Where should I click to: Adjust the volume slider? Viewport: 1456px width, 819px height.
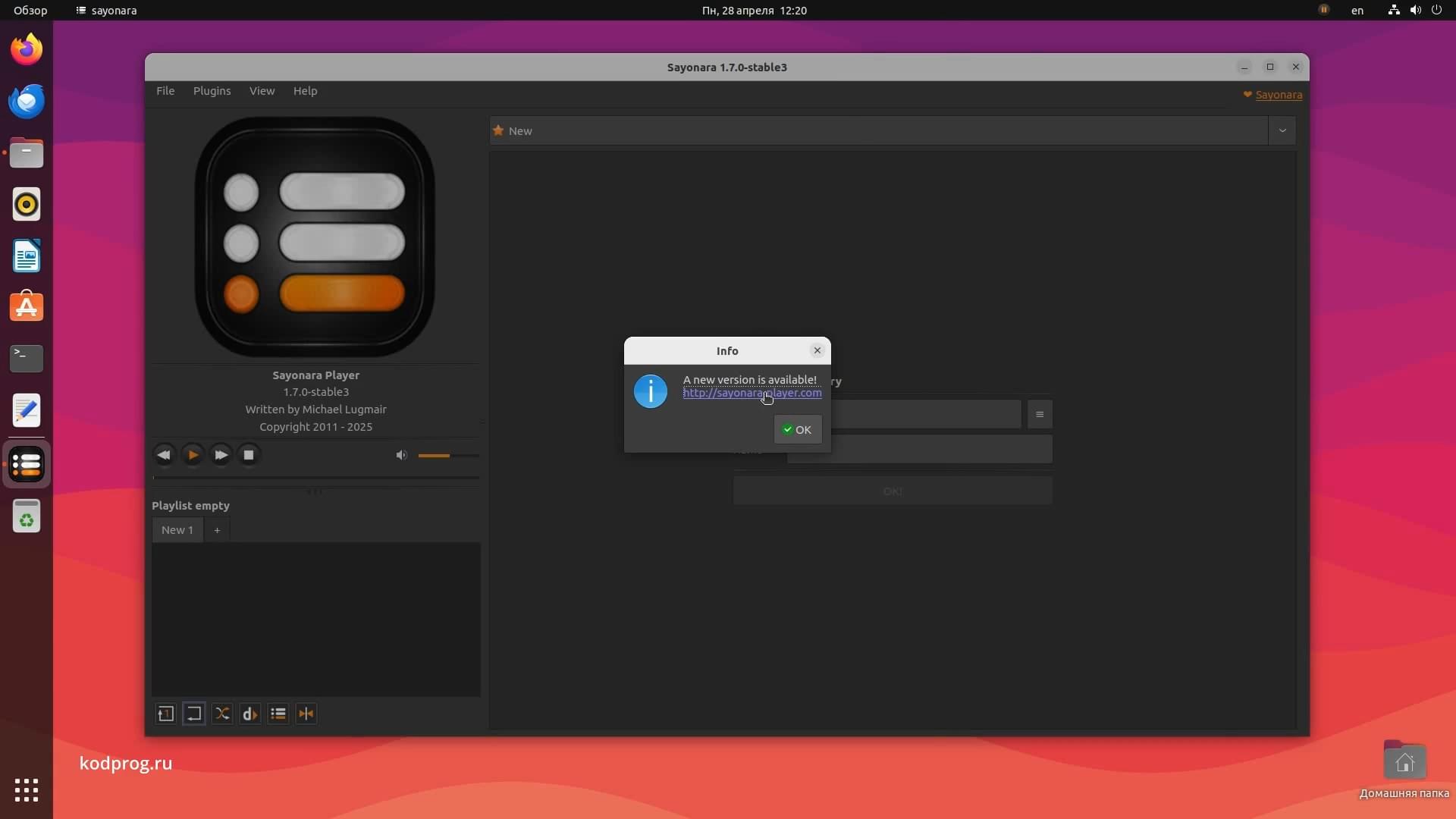[448, 456]
